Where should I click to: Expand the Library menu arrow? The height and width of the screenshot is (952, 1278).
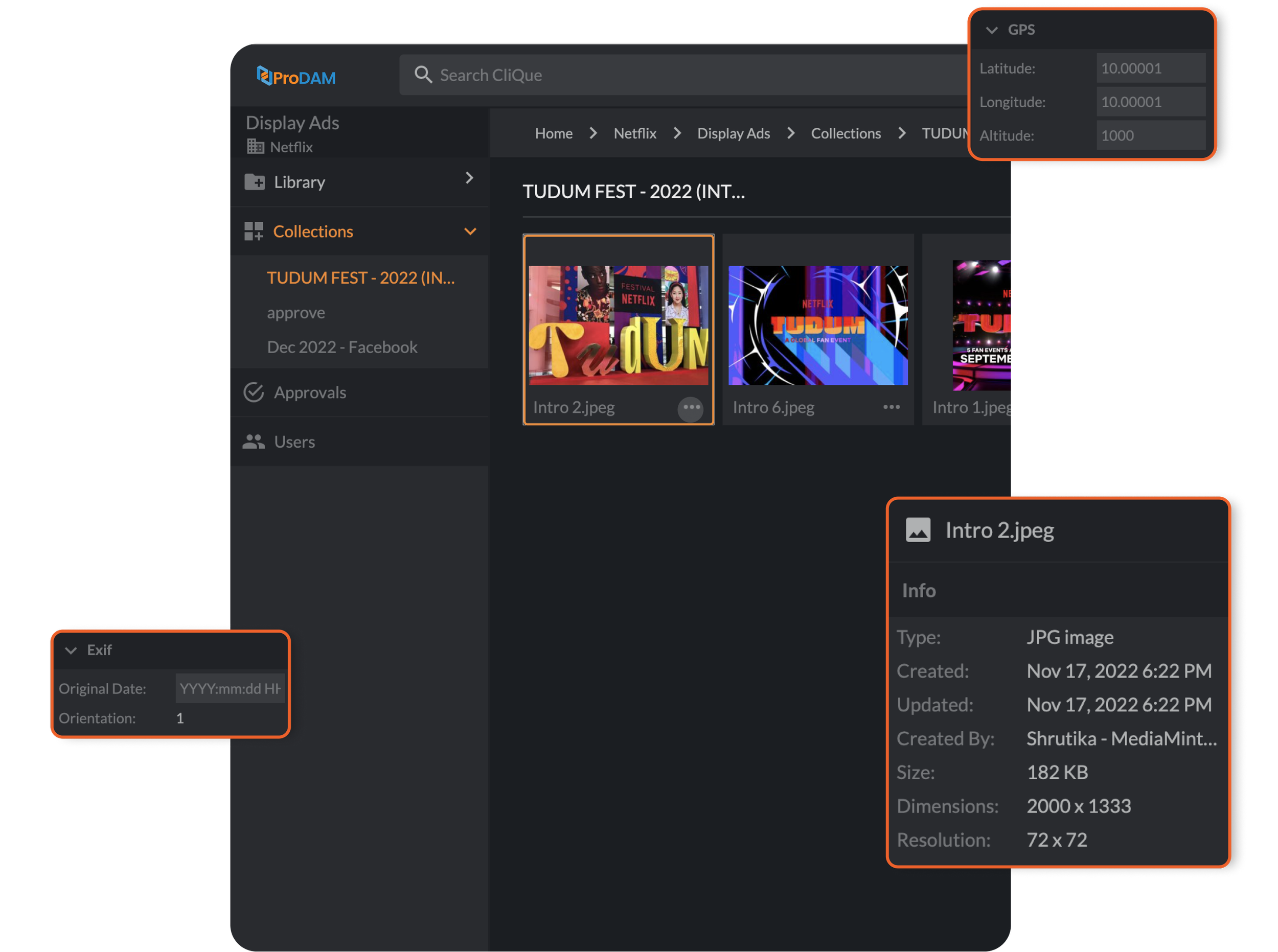(x=469, y=178)
